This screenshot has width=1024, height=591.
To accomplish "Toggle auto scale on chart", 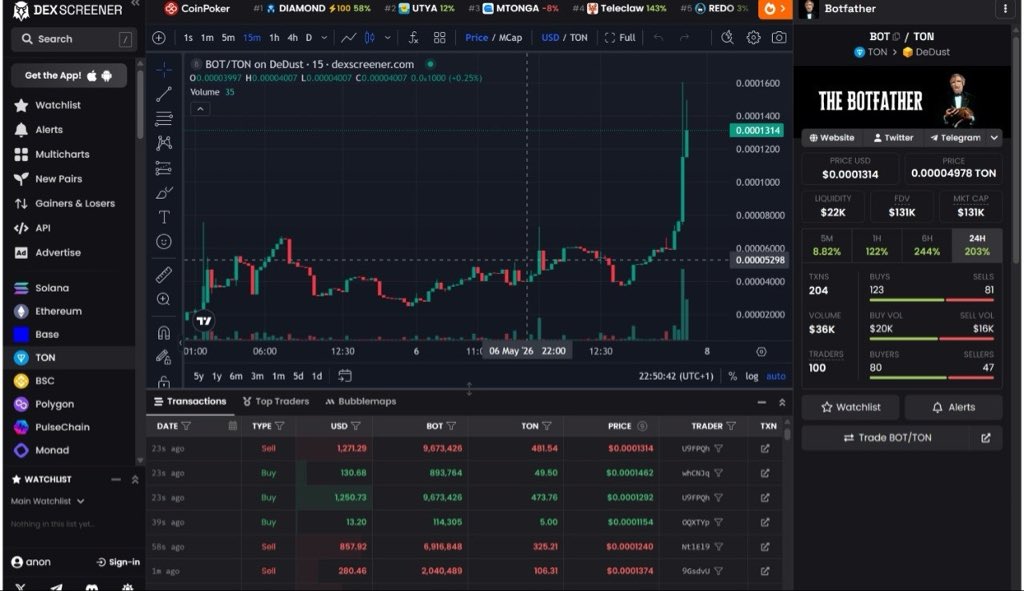I will coord(776,376).
